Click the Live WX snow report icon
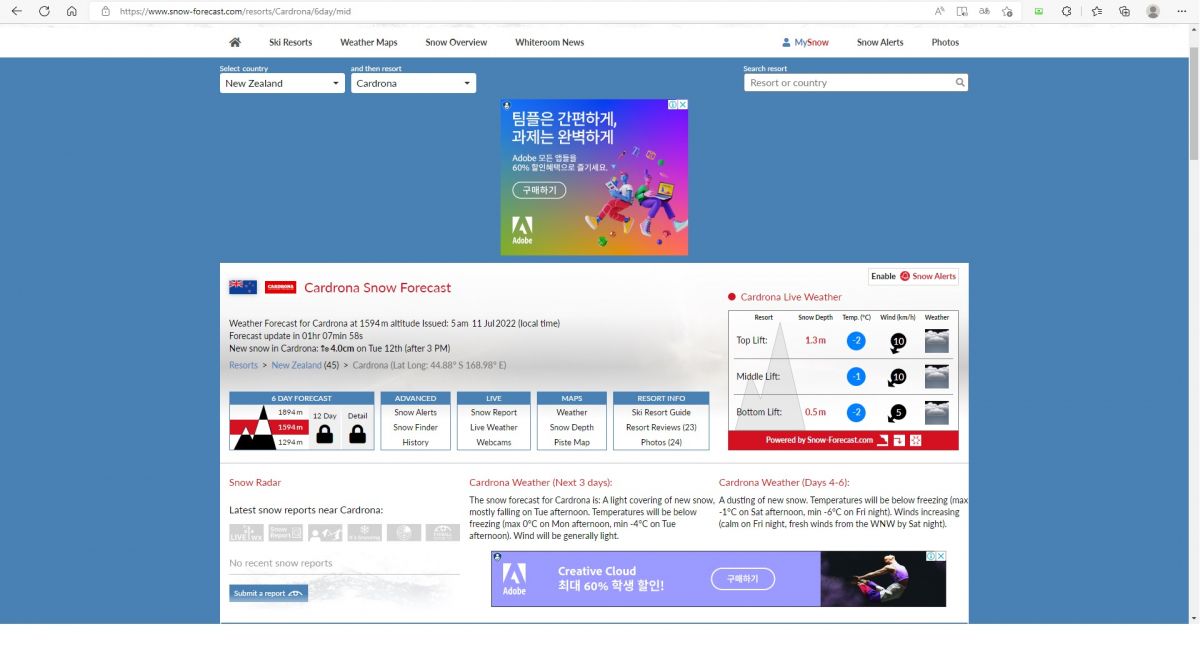 pos(246,533)
